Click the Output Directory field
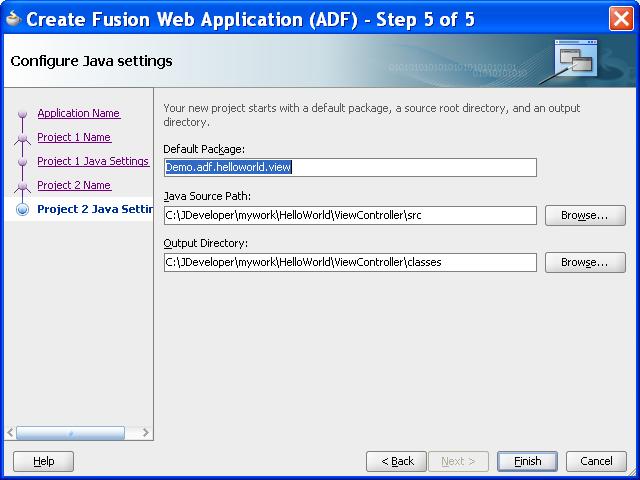 (x=350, y=262)
